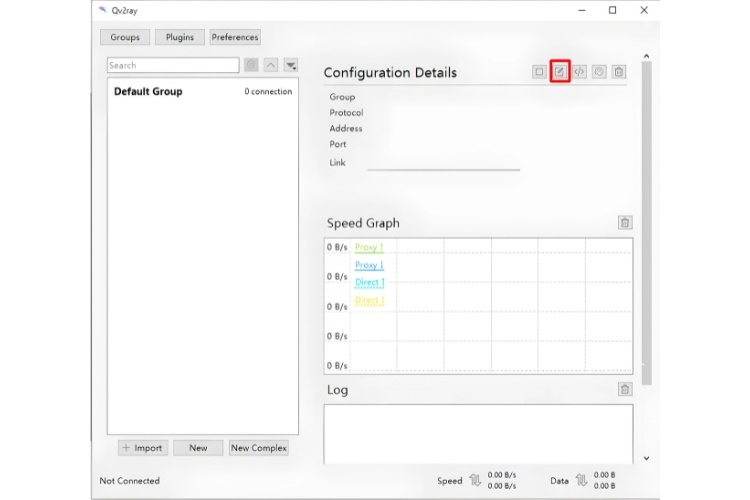Click the delete connection trash icon

[619, 72]
